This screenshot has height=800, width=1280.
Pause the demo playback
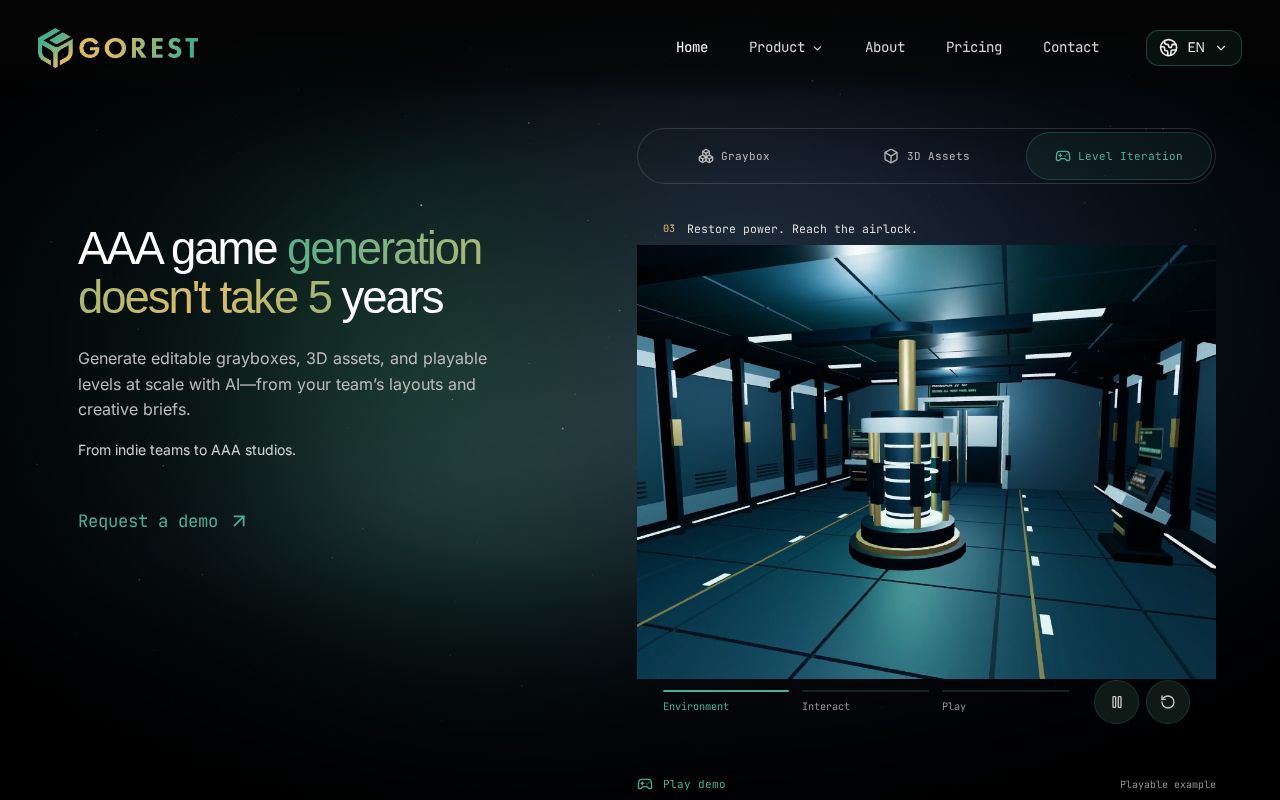coord(1116,702)
